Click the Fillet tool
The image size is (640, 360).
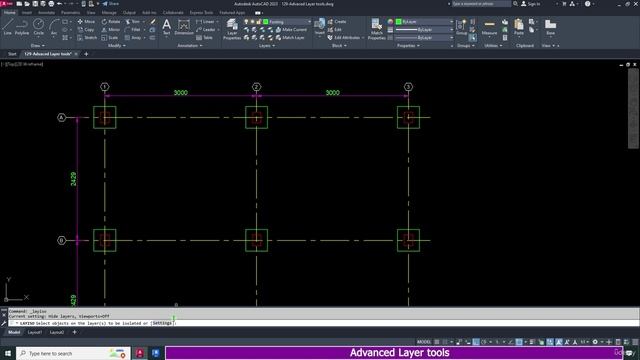pos(132,30)
